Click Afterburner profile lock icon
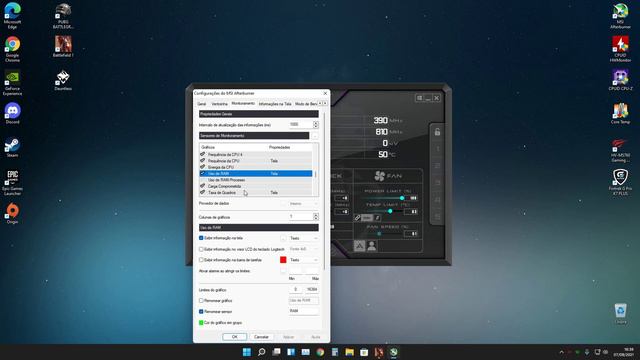Viewport: 640px width, 360px height. [437, 132]
